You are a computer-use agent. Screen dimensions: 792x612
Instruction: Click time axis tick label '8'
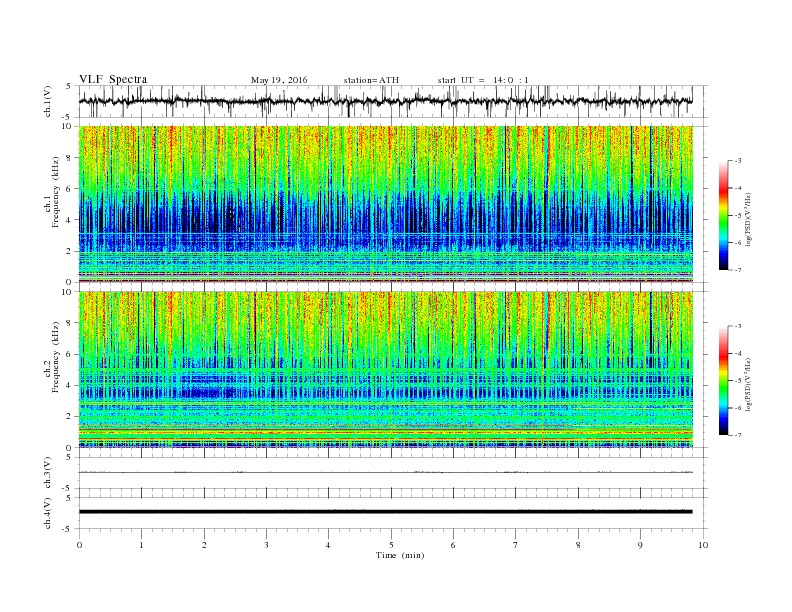click(578, 545)
